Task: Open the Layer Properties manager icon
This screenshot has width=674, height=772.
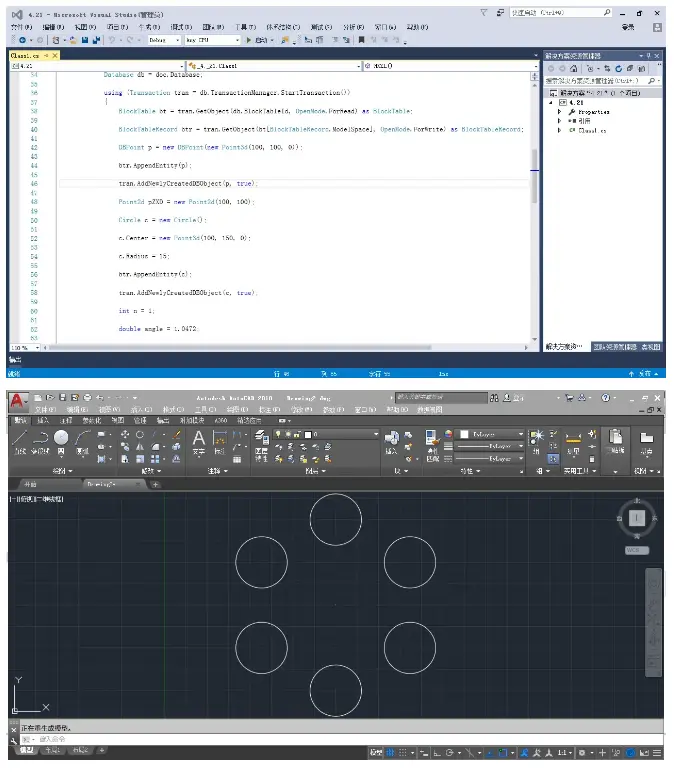Action: click(261, 437)
